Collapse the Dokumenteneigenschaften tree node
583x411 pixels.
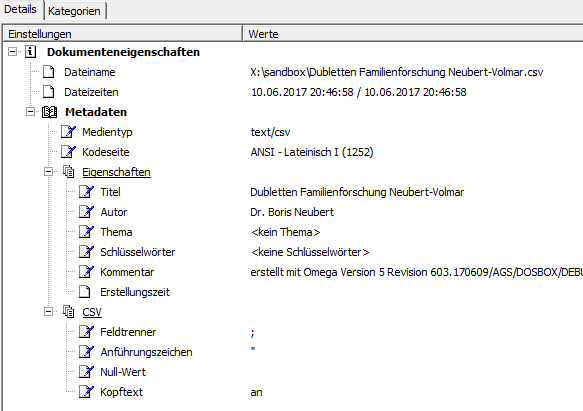click(x=12, y=51)
